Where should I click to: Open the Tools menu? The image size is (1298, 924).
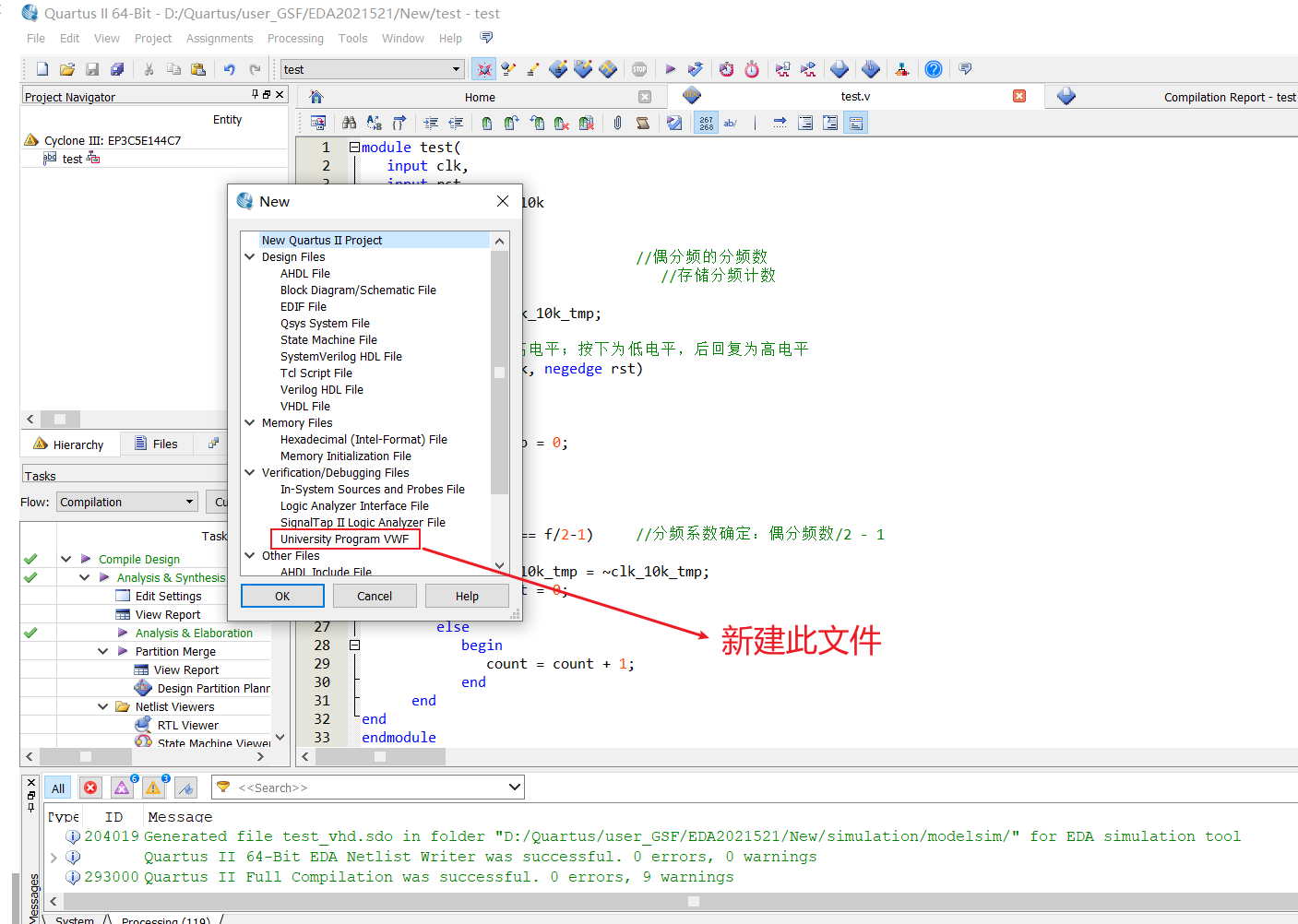click(x=352, y=38)
